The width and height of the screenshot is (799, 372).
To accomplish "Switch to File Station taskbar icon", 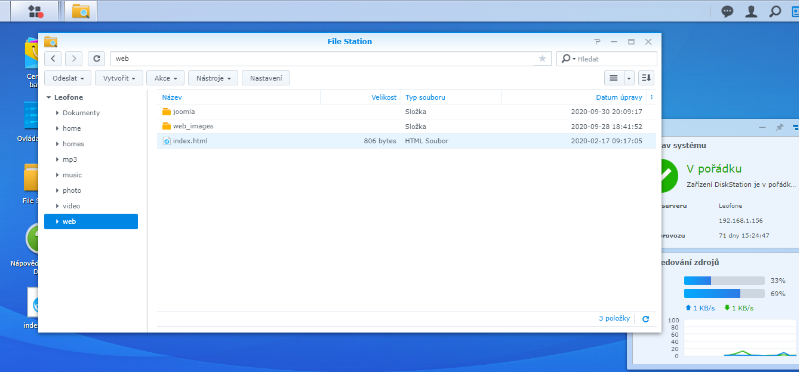I will tap(81, 11).
